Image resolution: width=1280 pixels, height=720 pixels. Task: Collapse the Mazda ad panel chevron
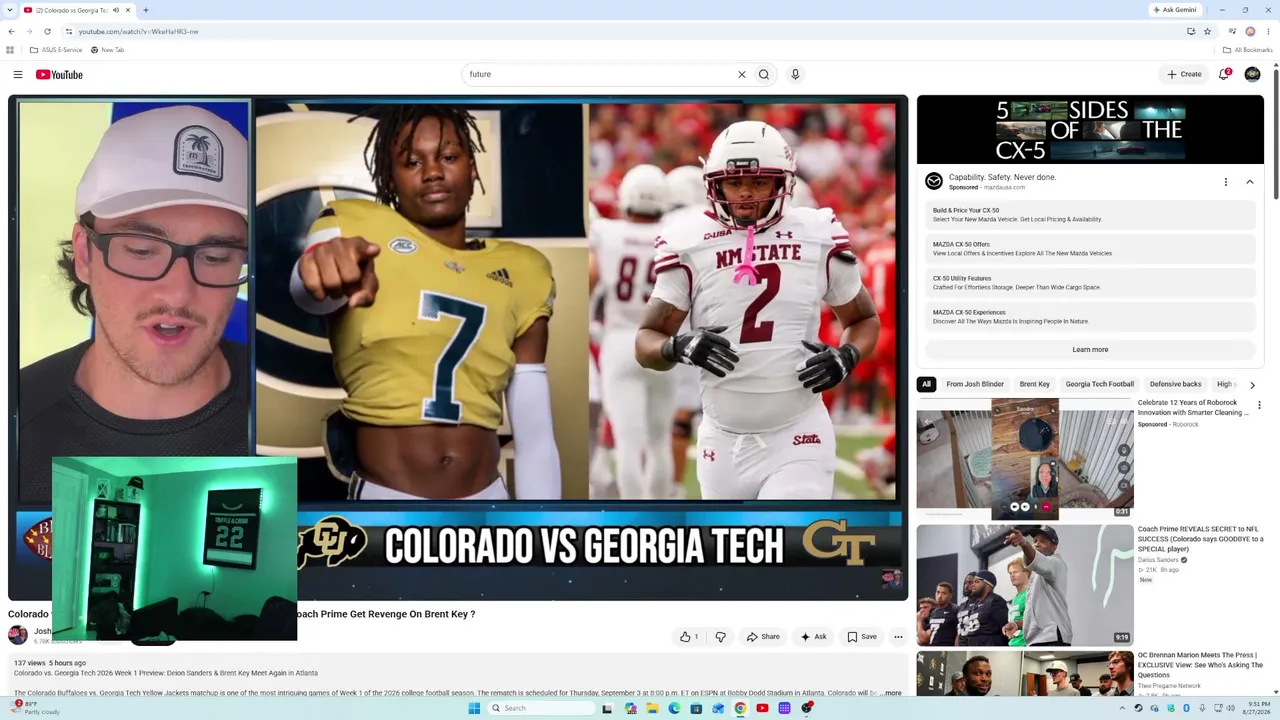1250,182
